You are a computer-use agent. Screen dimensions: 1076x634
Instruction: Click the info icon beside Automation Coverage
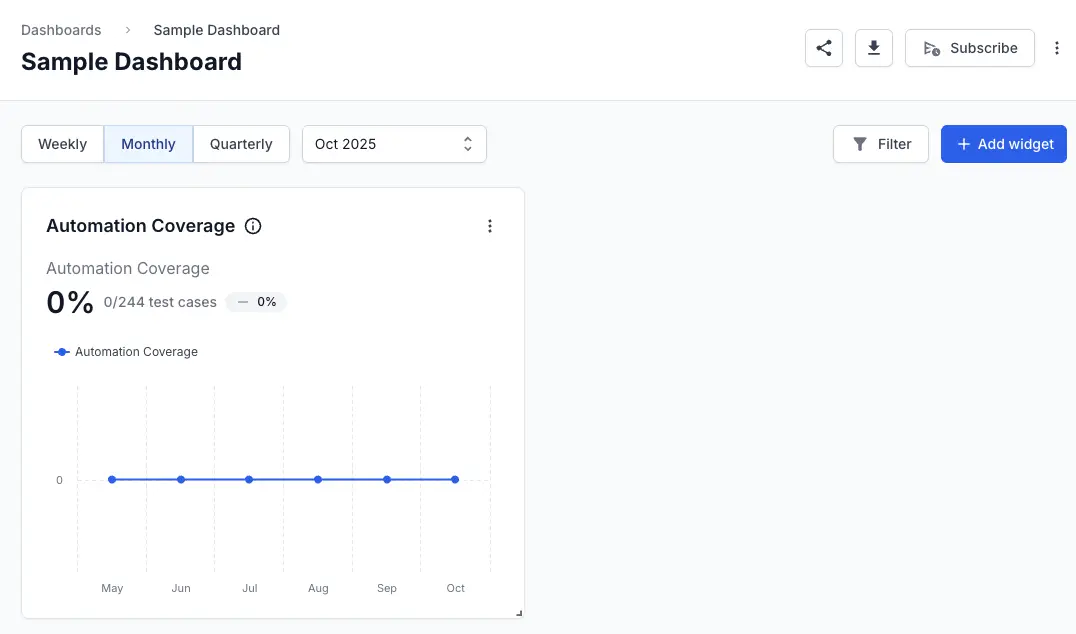pyautogui.click(x=253, y=226)
